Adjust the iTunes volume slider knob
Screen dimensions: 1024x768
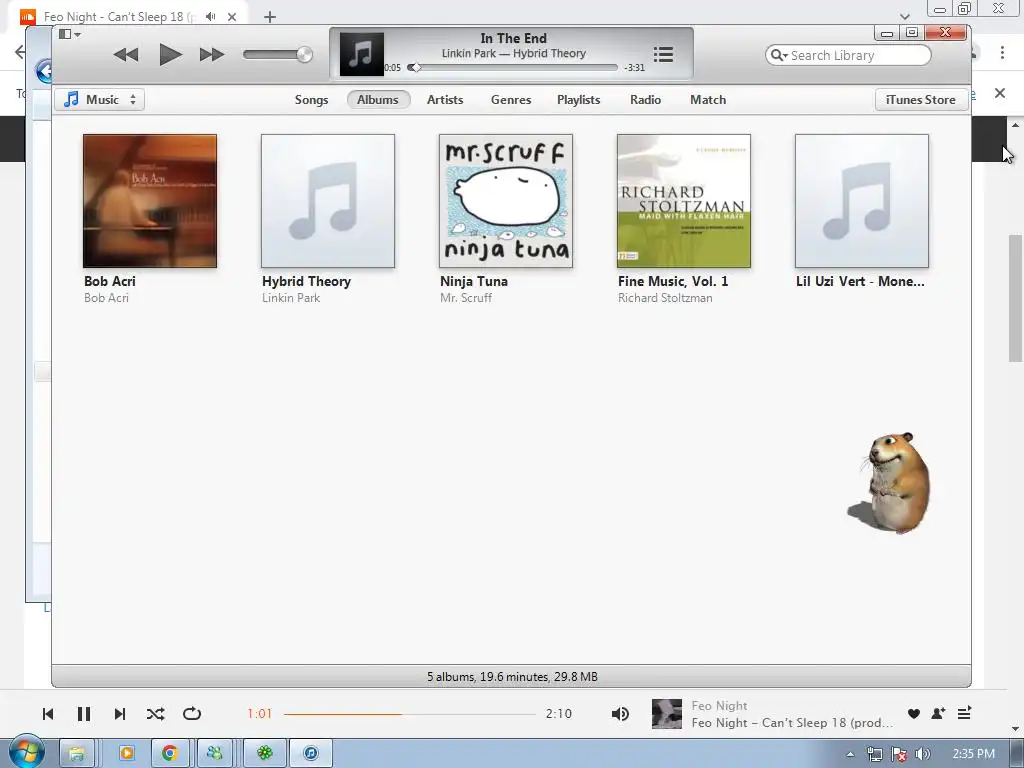click(304, 55)
